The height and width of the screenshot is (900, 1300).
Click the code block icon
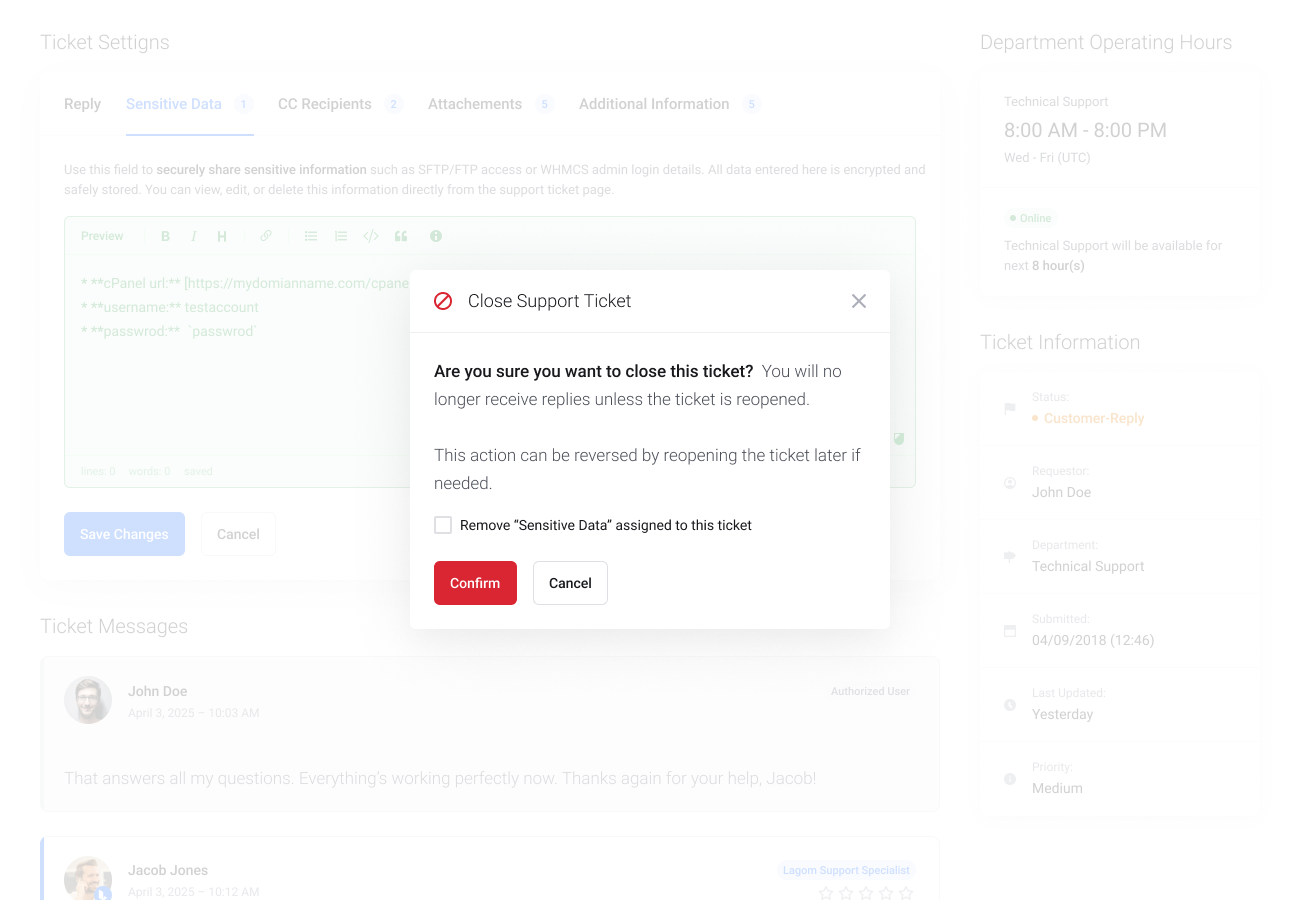[x=371, y=237]
